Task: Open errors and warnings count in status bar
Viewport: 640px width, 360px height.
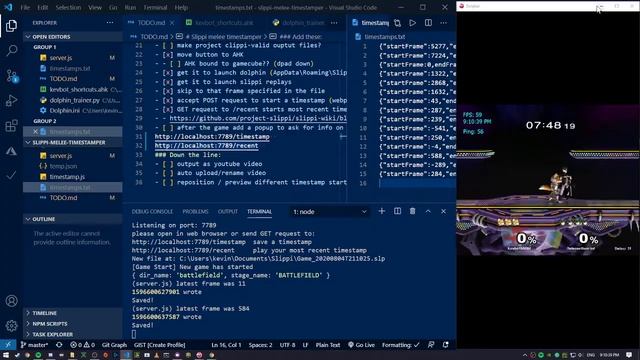Action: pos(82,345)
